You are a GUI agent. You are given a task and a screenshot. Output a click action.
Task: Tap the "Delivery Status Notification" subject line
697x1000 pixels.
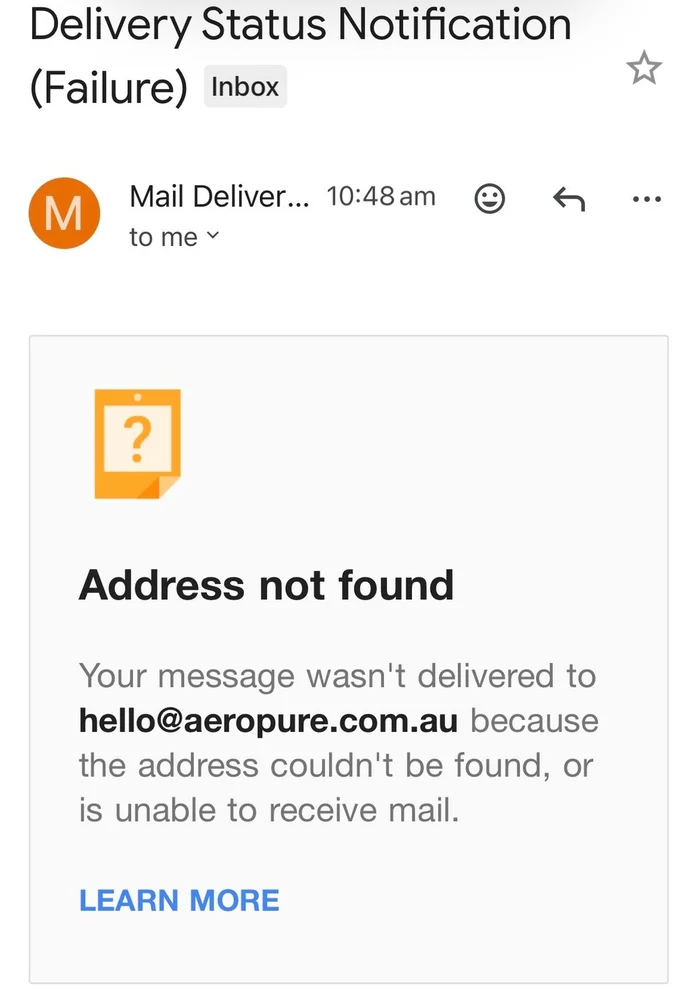[300, 25]
